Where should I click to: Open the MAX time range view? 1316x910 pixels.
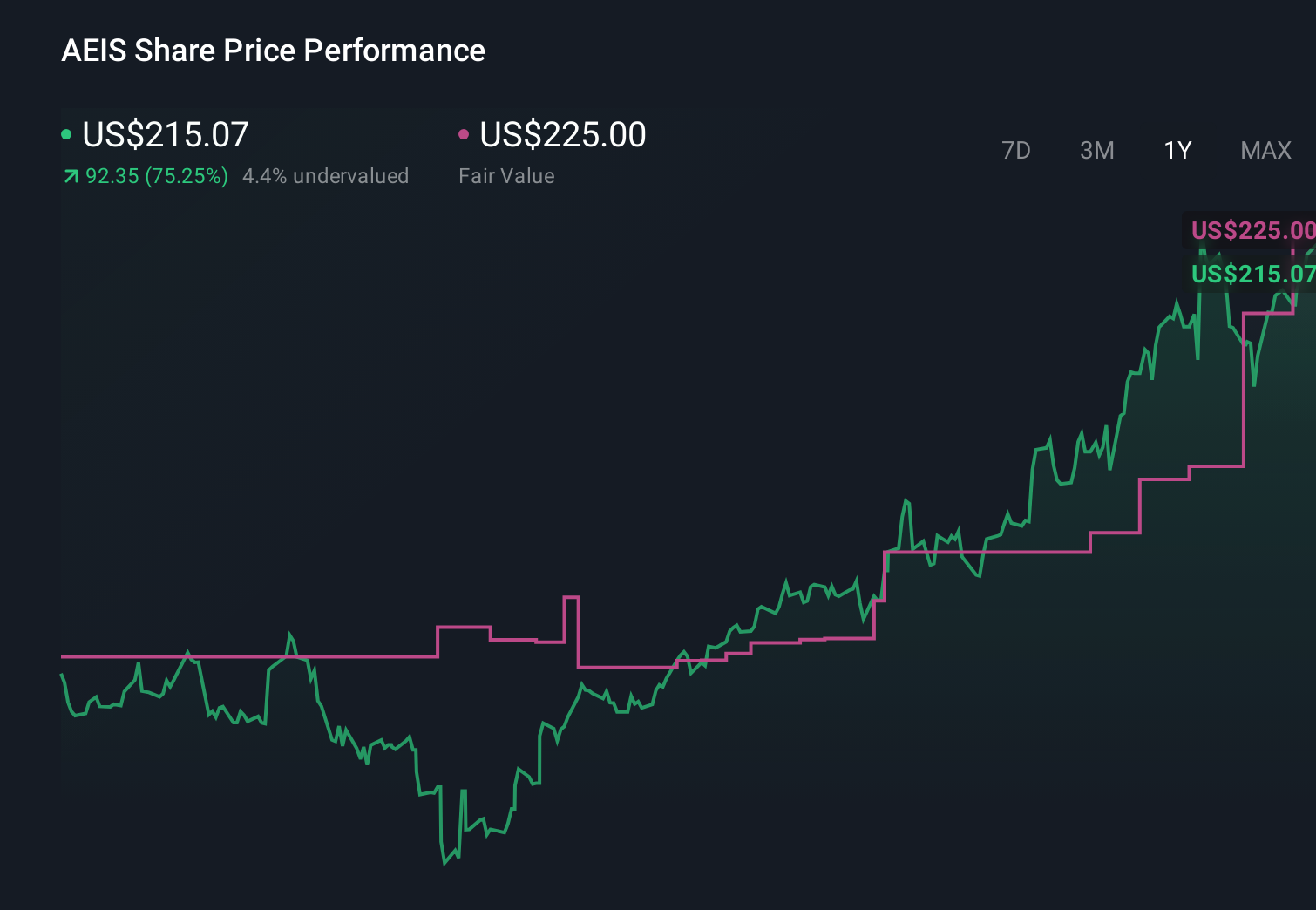pos(1265,150)
